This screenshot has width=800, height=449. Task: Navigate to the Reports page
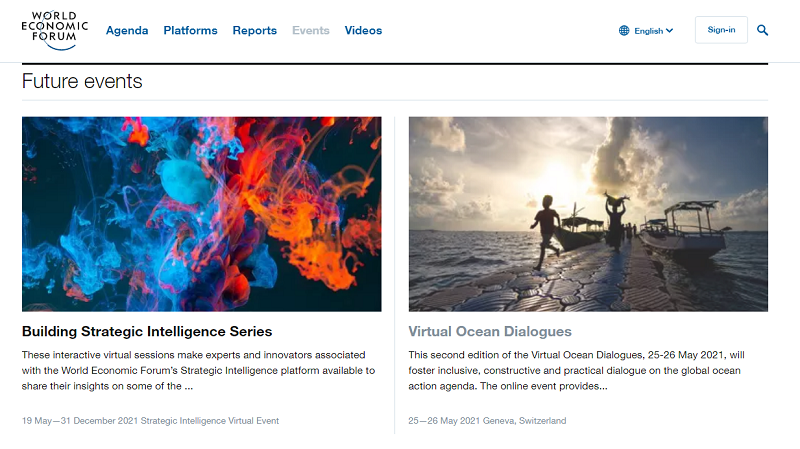(254, 30)
